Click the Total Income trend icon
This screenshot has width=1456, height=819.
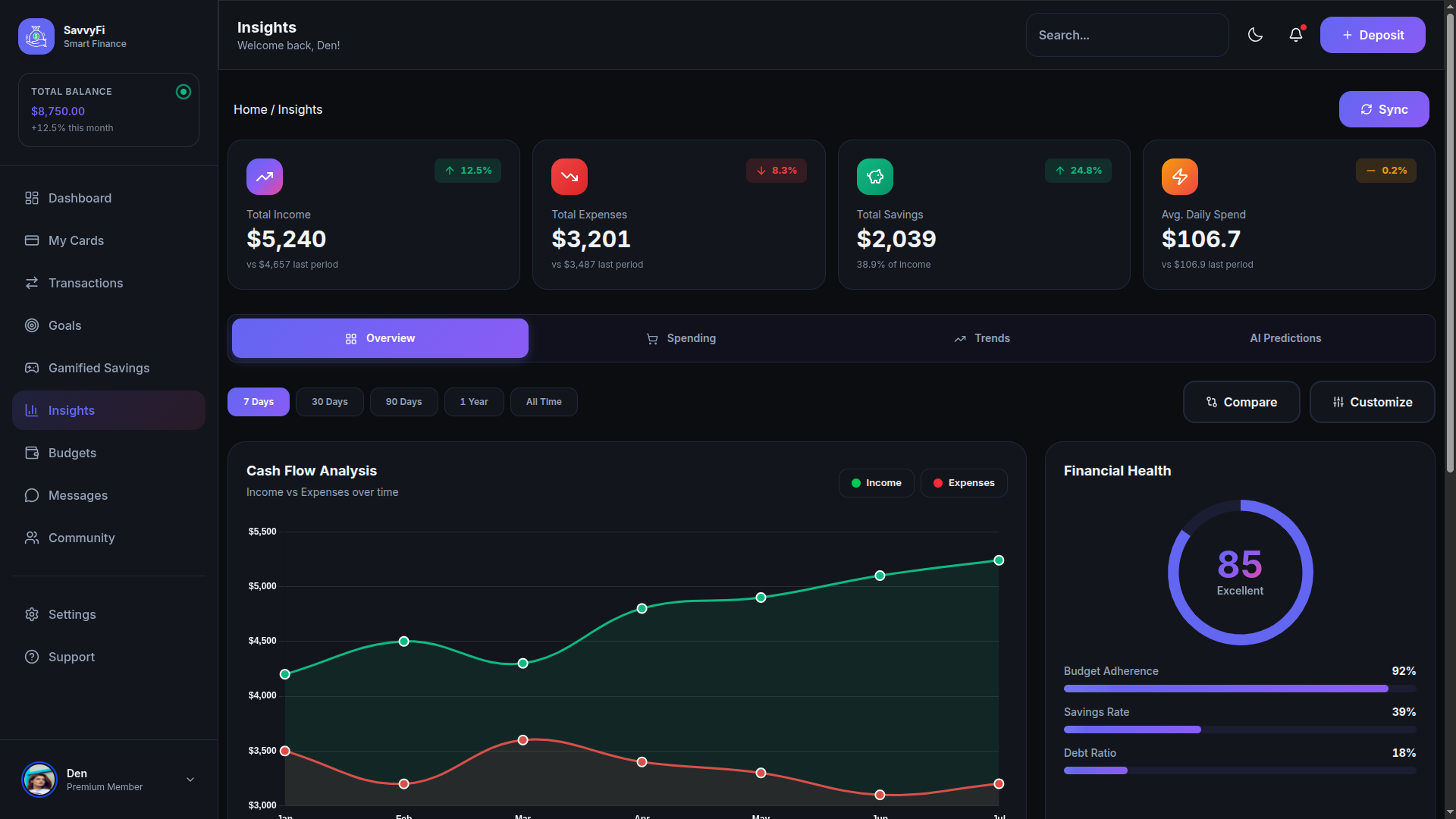[265, 177]
